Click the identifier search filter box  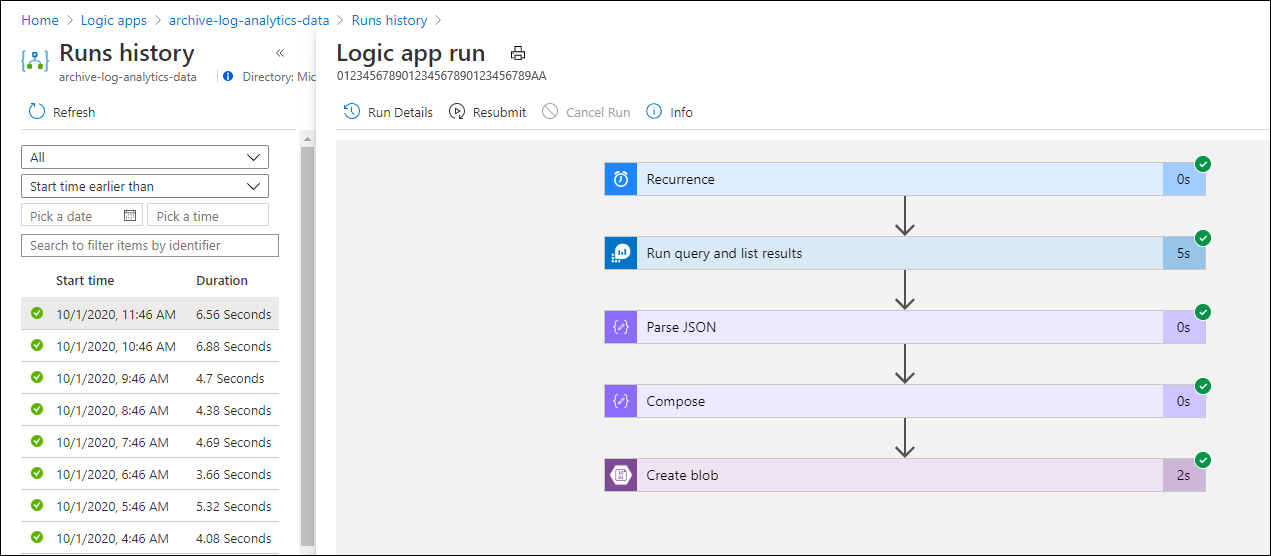click(x=150, y=246)
